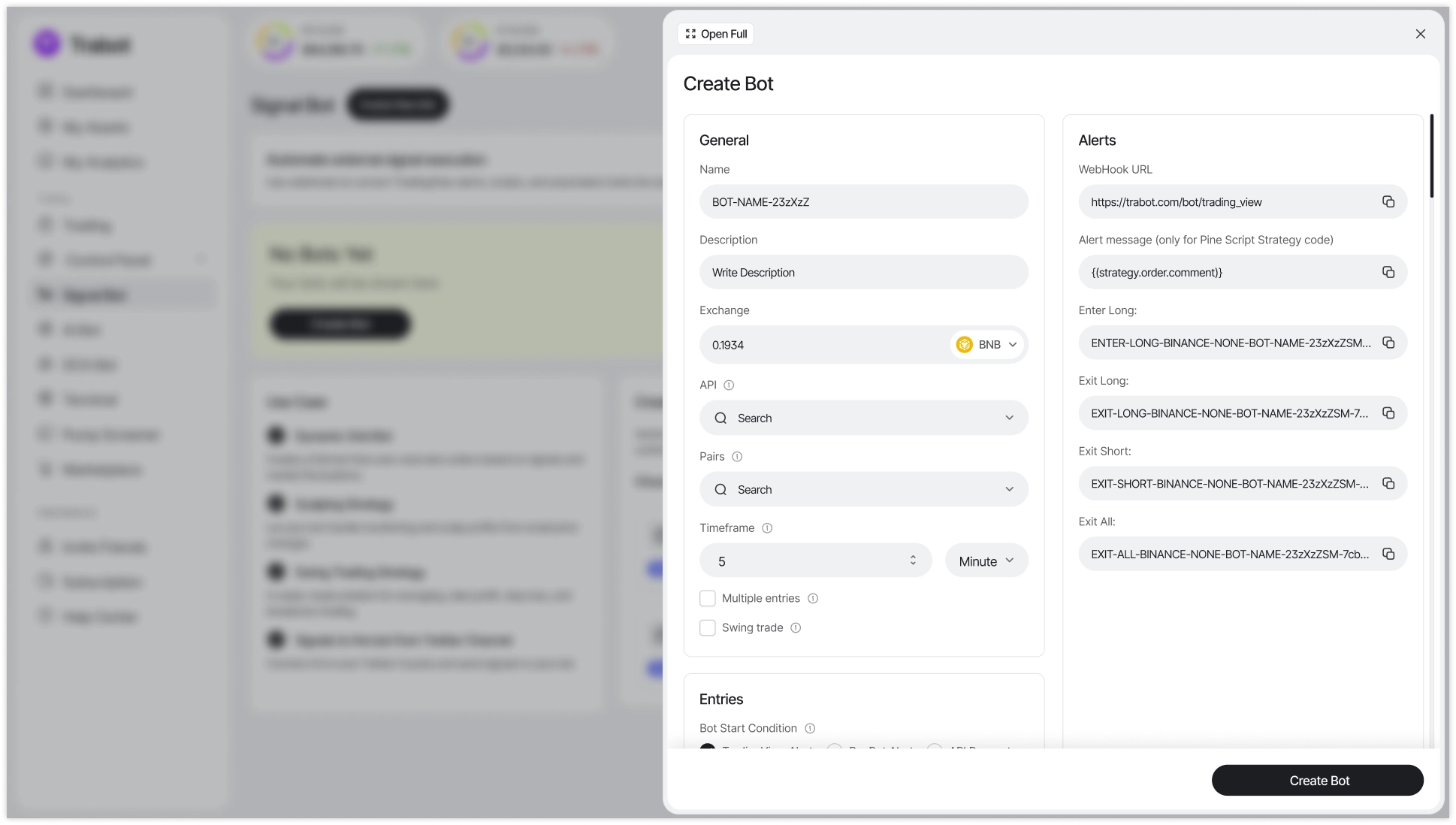
Task: Click the bot Name input field
Action: tap(862, 201)
